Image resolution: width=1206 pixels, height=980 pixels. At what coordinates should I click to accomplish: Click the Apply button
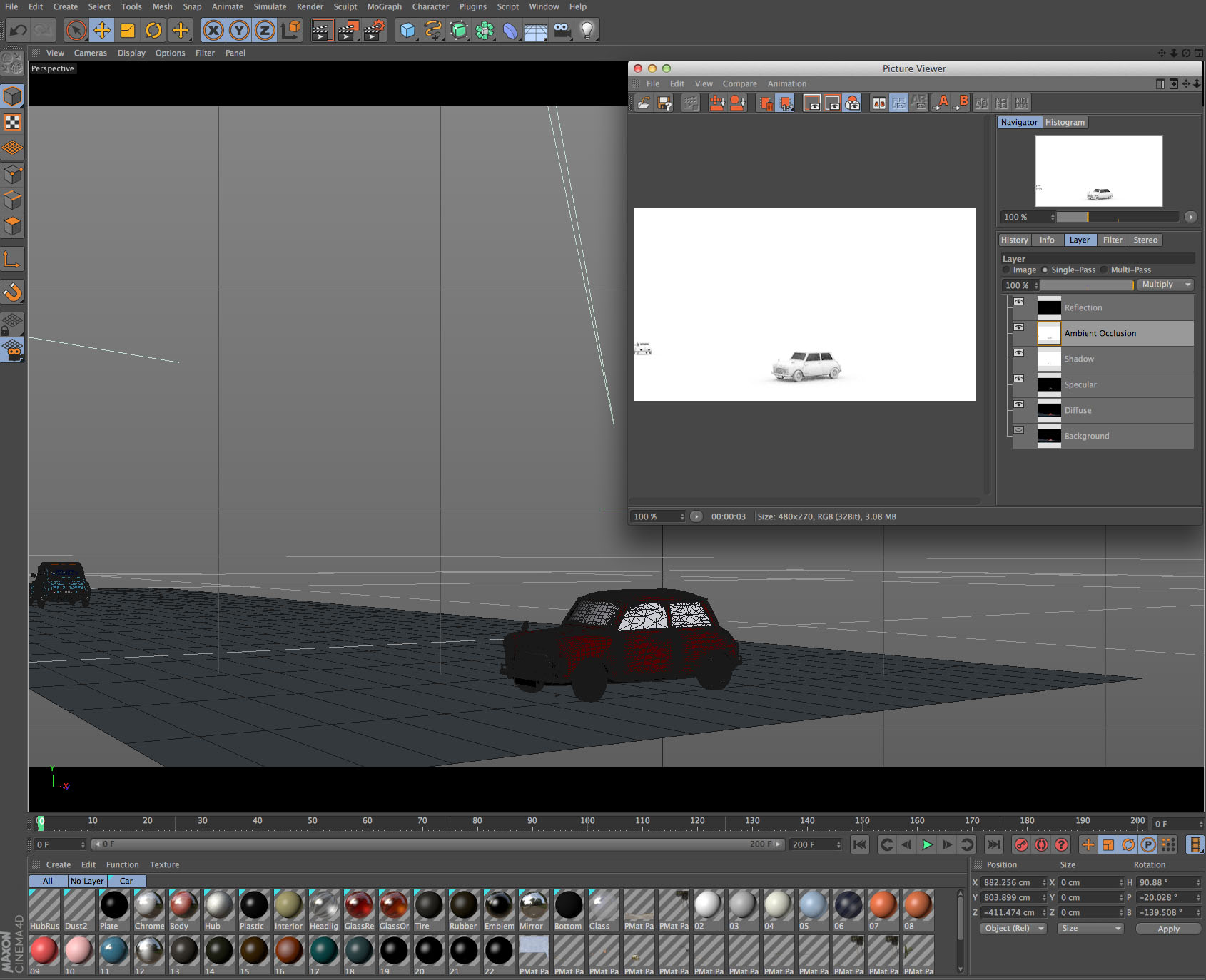(1168, 929)
